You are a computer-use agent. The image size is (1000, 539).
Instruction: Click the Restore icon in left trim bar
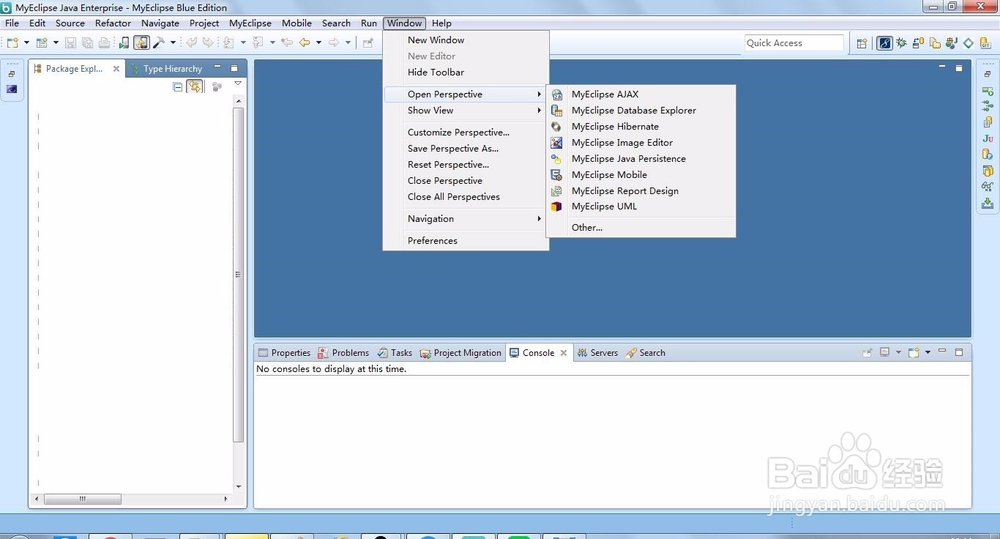click(11, 74)
